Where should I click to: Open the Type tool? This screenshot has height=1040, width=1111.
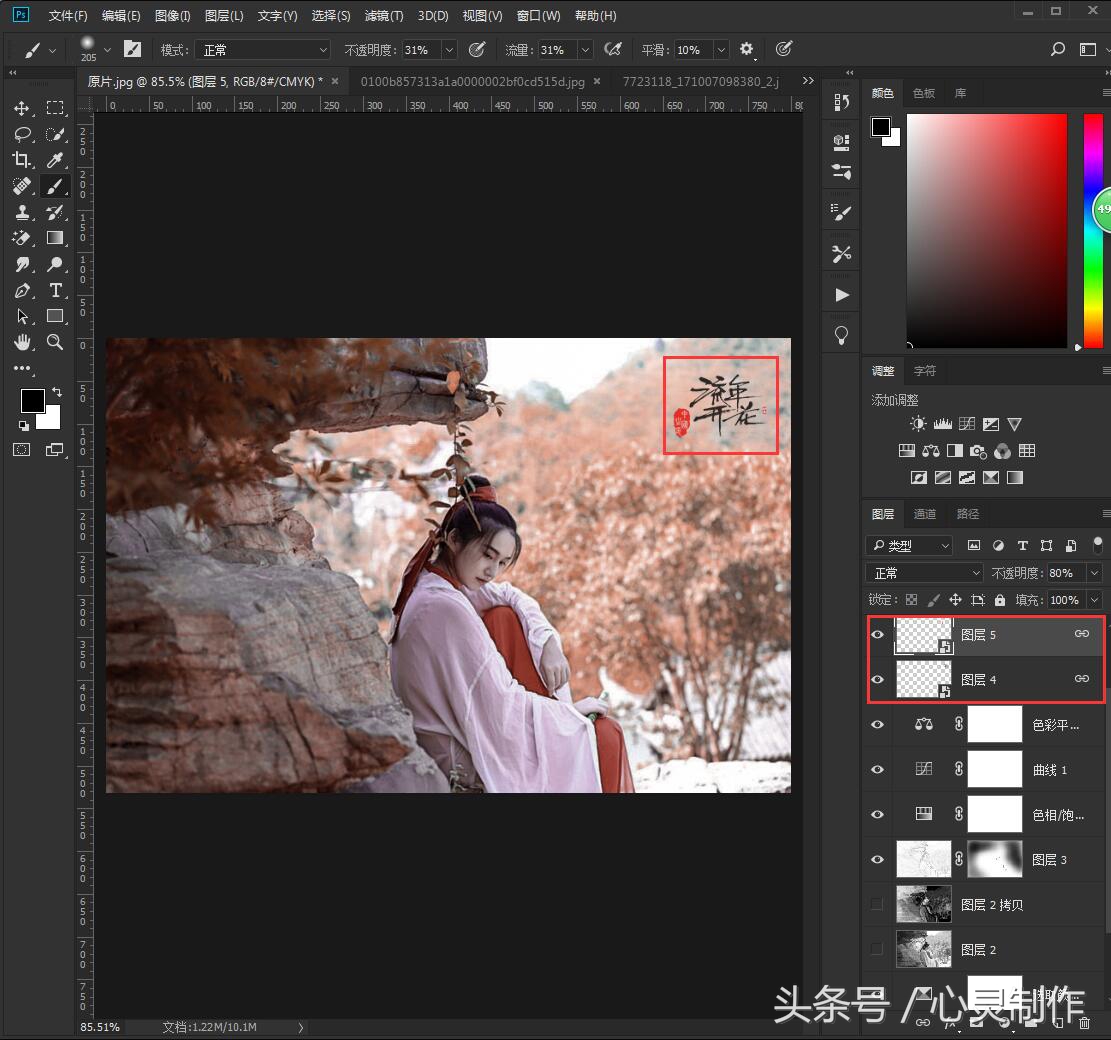point(56,290)
